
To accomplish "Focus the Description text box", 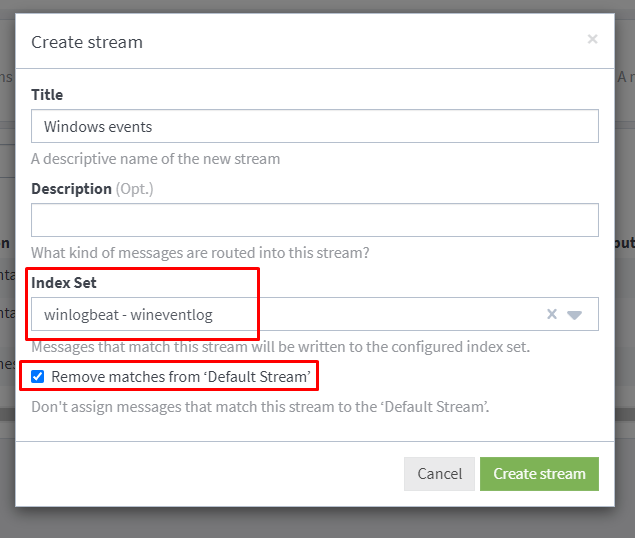I will click(x=314, y=220).
